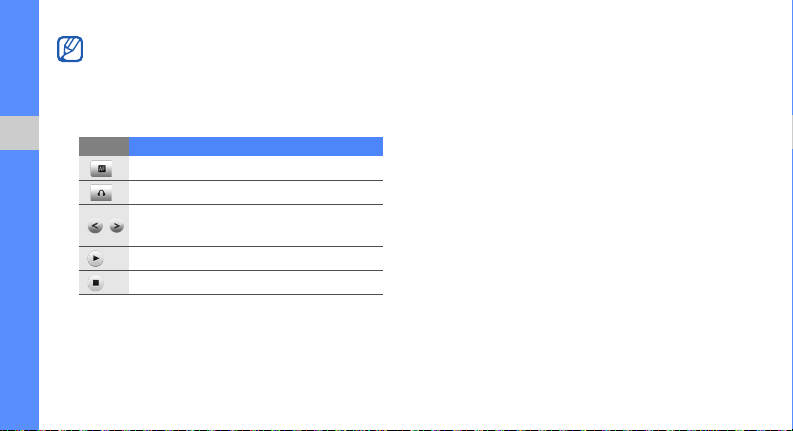Click the empty cell beside stop button

click(256, 283)
